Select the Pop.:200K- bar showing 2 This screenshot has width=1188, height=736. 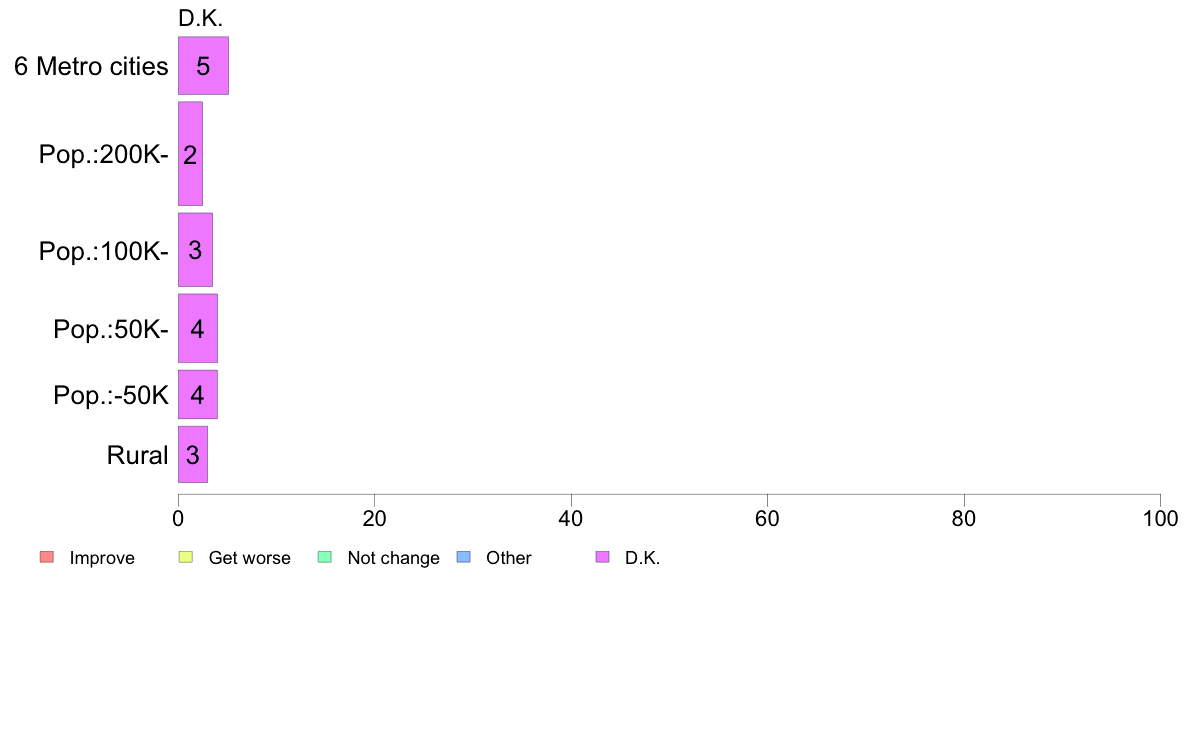tap(190, 154)
